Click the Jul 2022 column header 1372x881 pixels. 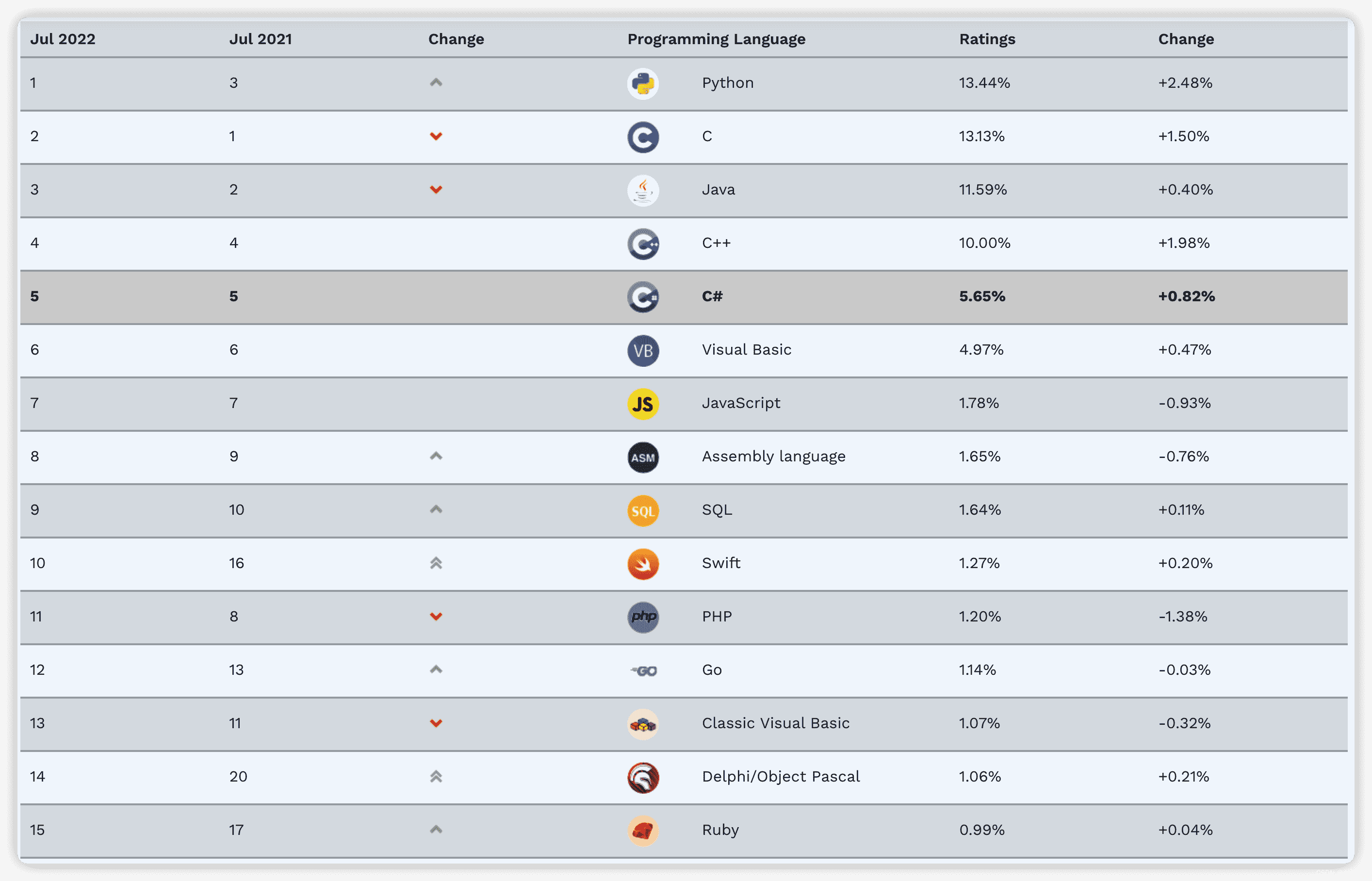click(x=63, y=39)
